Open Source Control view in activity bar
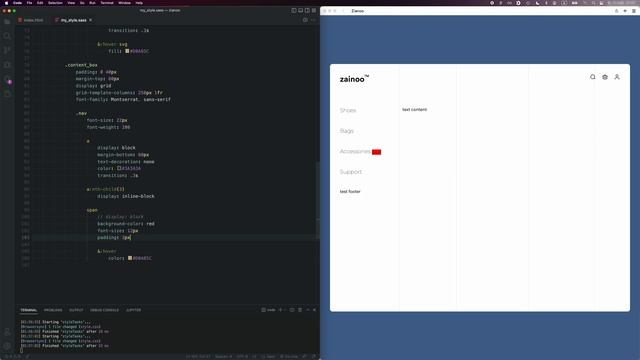The width and height of the screenshot is (640, 360). [7, 50]
